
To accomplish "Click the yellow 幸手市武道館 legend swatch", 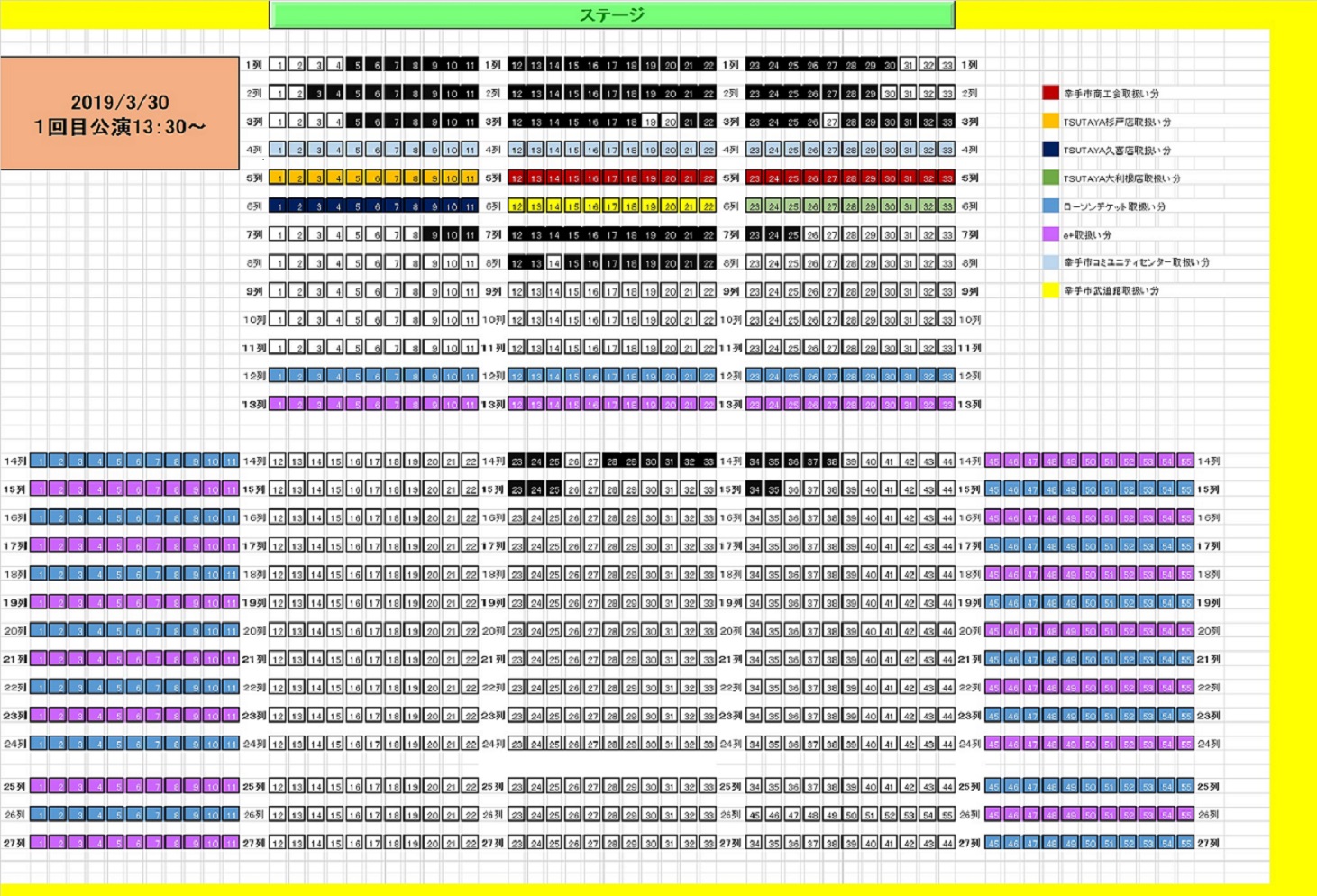I will tap(1050, 291).
